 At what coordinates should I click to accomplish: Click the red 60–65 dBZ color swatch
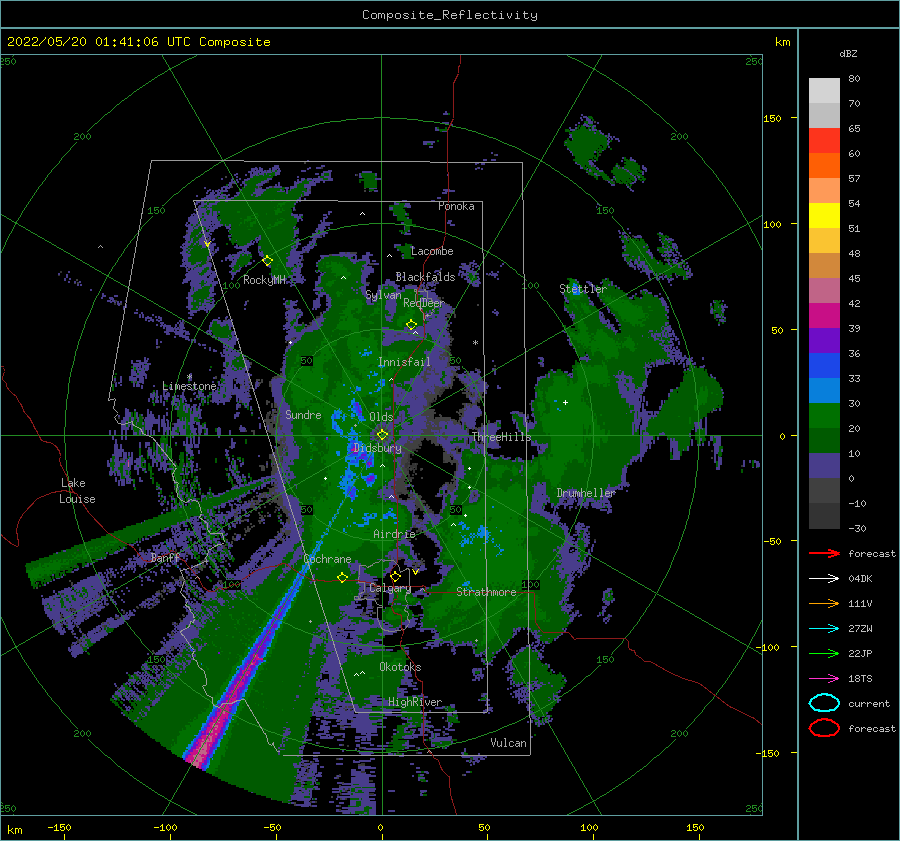coord(824,141)
